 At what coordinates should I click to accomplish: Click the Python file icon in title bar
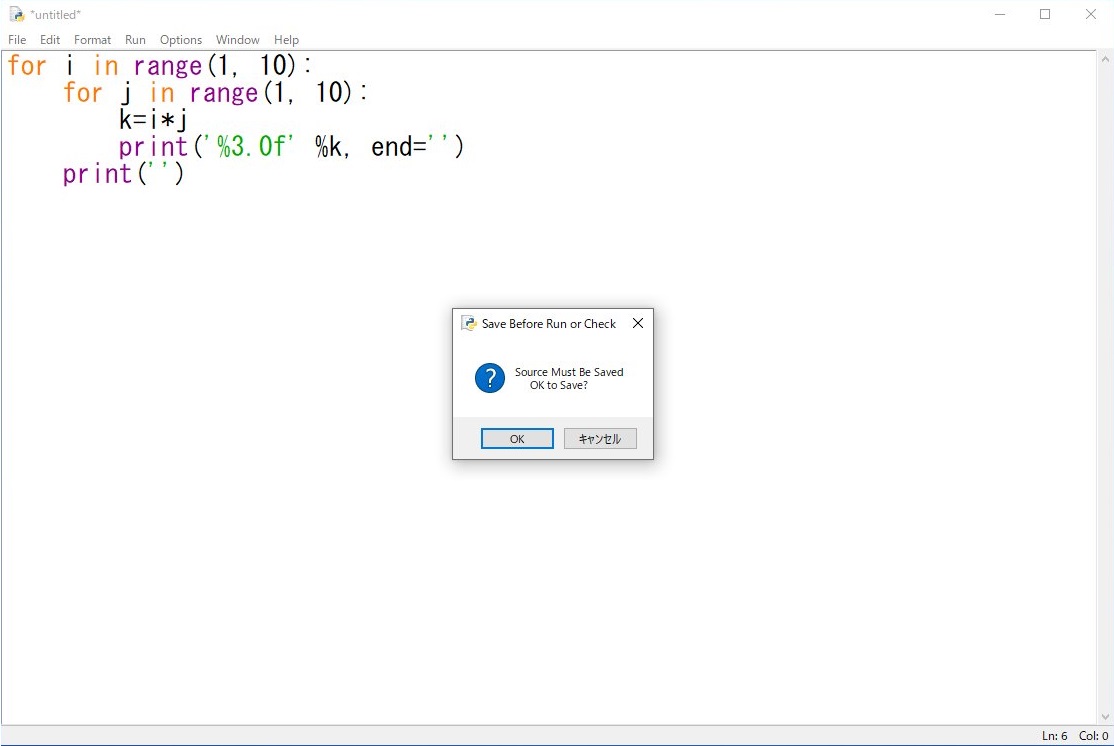click(16, 14)
